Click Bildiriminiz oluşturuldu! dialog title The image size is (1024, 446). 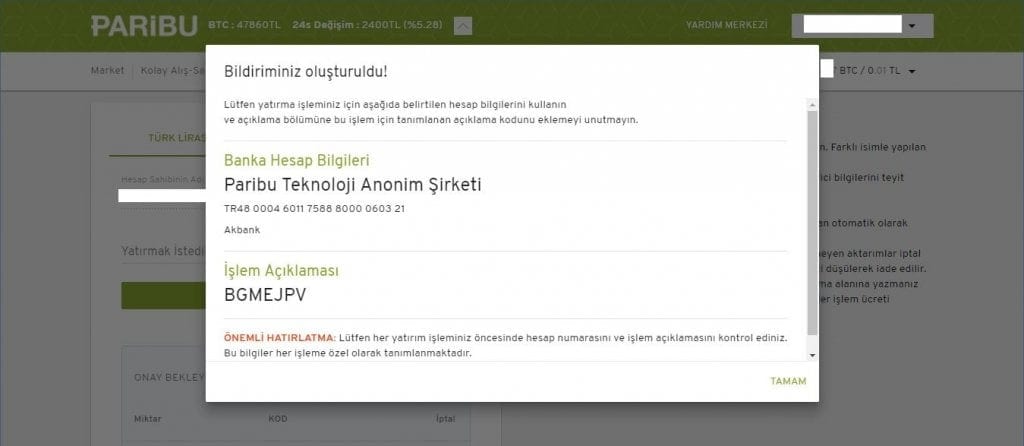306,72
